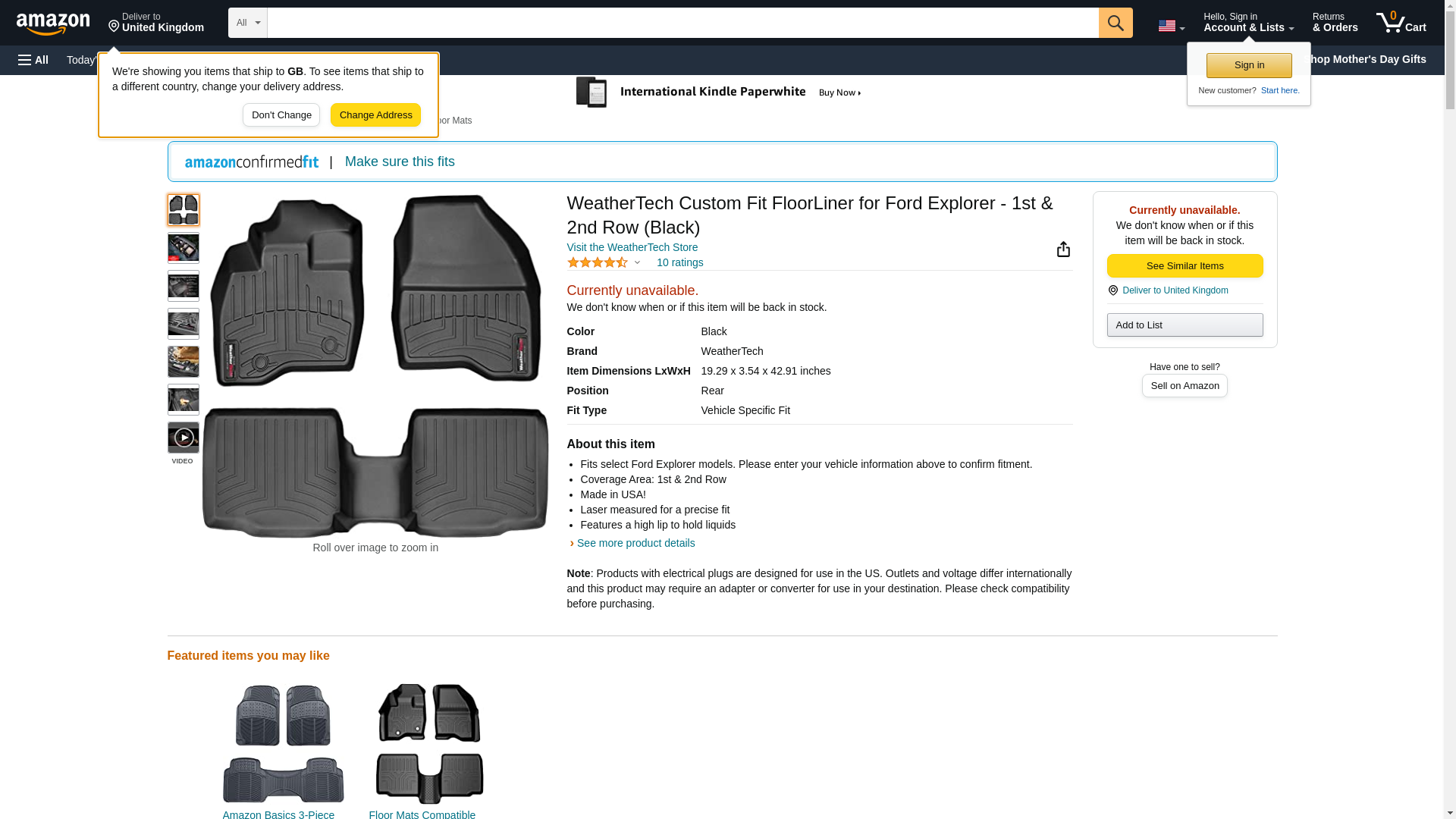Click the Change Address button
The width and height of the screenshot is (1456, 819).
pos(375,115)
